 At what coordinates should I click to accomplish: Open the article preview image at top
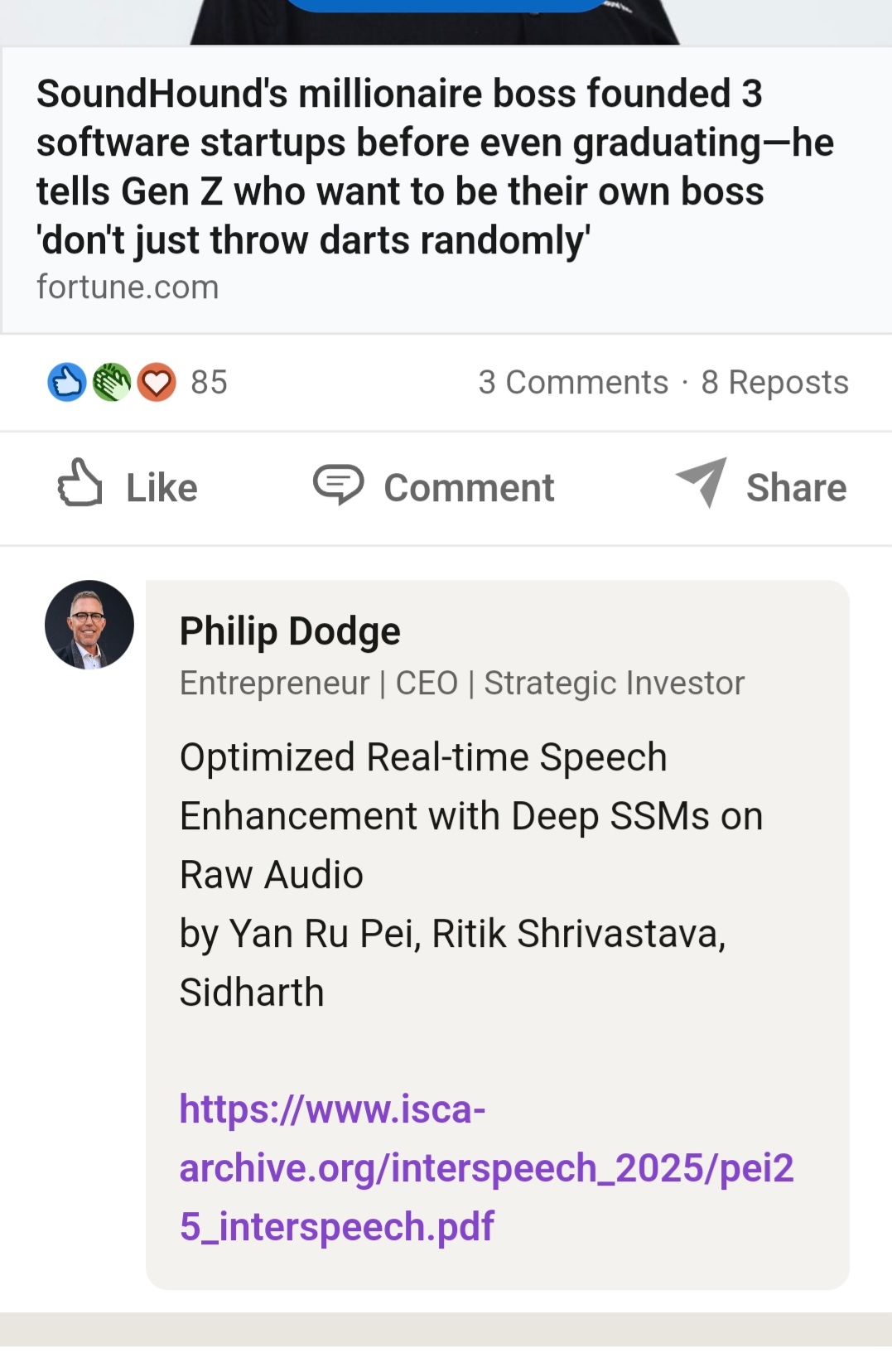(435, 22)
